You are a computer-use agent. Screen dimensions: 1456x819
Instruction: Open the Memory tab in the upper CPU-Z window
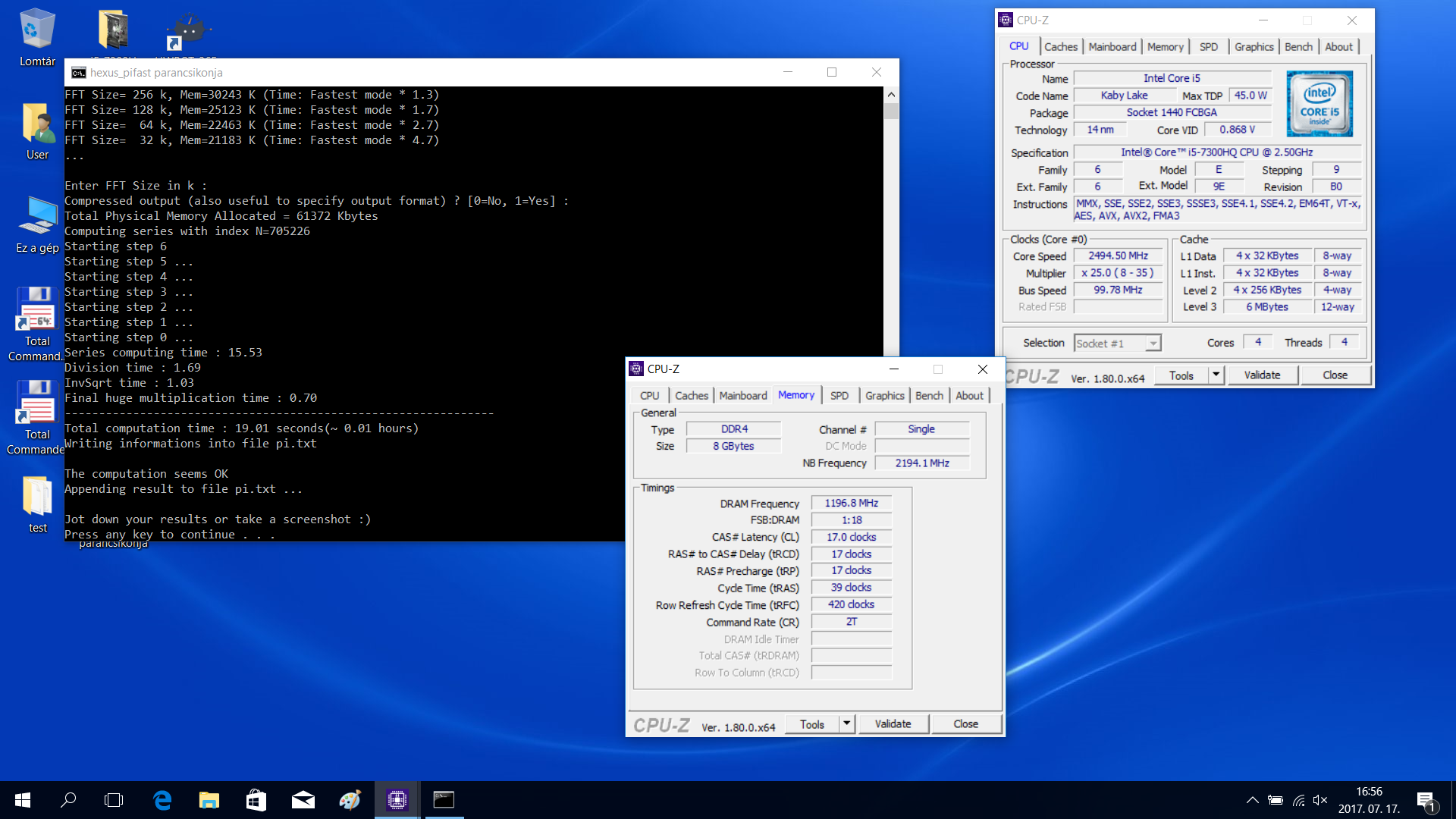[x=1165, y=47]
